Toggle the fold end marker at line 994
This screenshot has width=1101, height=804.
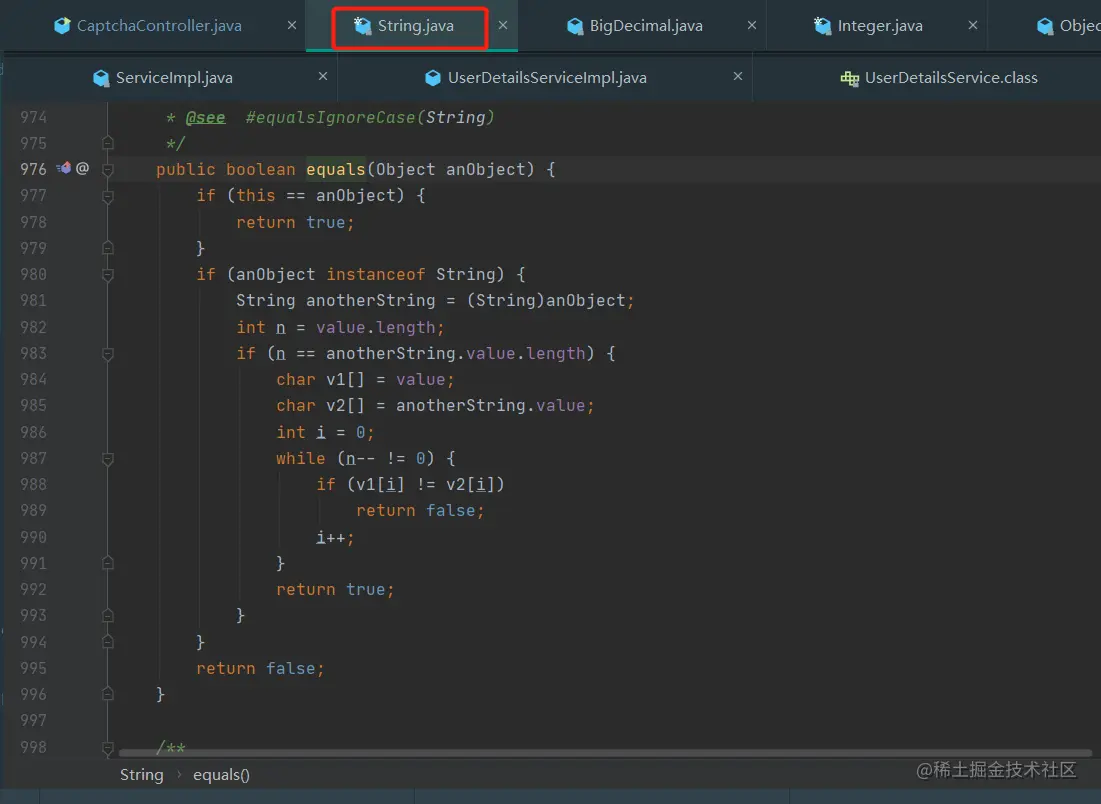click(108, 642)
